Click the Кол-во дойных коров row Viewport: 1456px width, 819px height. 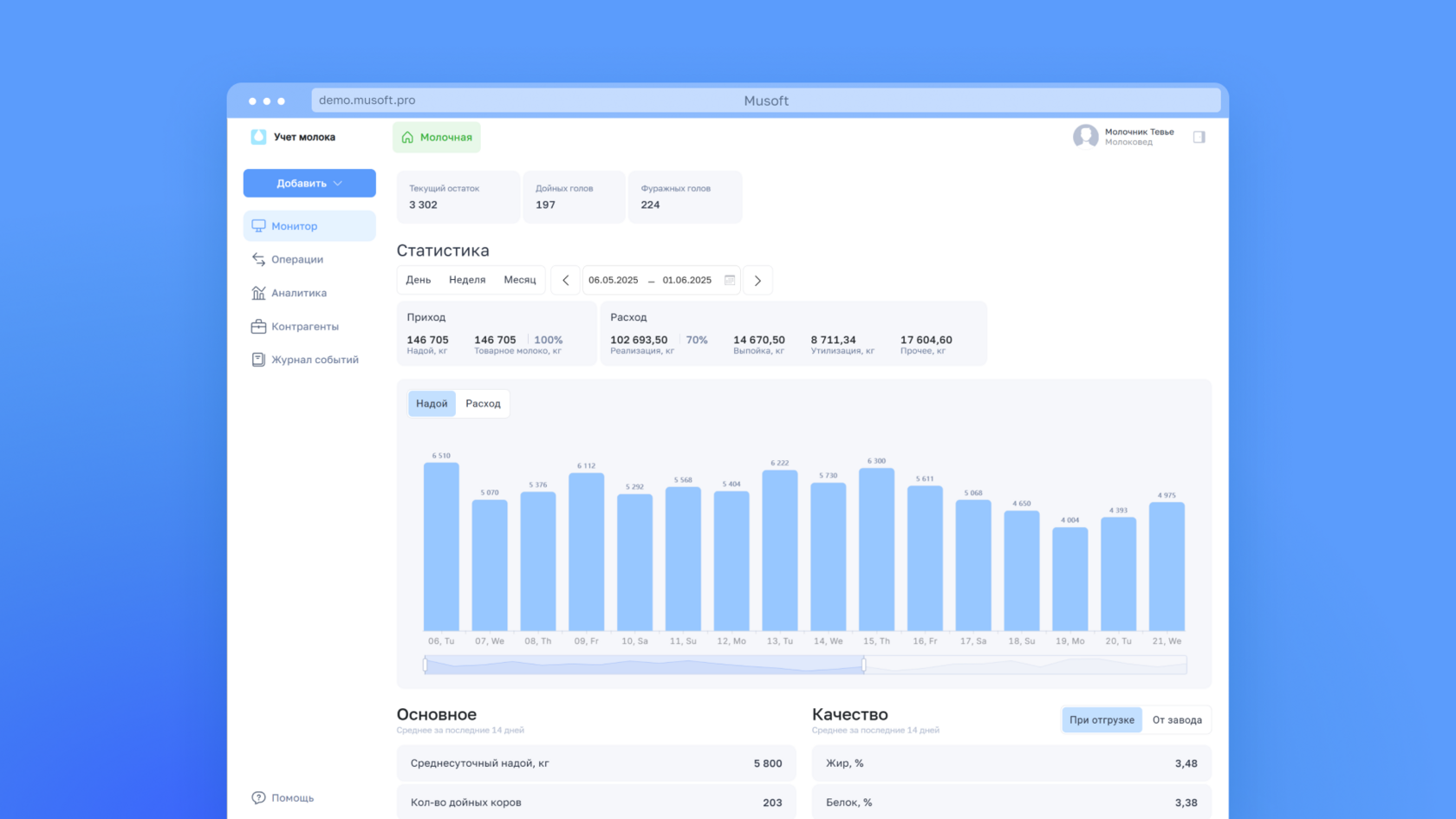pos(595,803)
